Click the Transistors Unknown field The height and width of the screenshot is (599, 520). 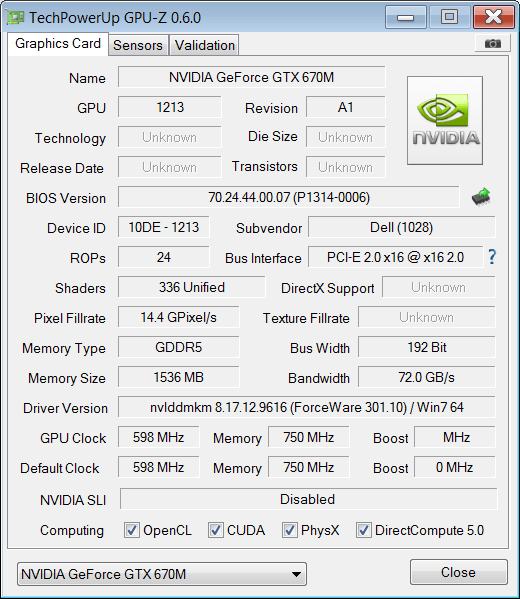coord(345,167)
